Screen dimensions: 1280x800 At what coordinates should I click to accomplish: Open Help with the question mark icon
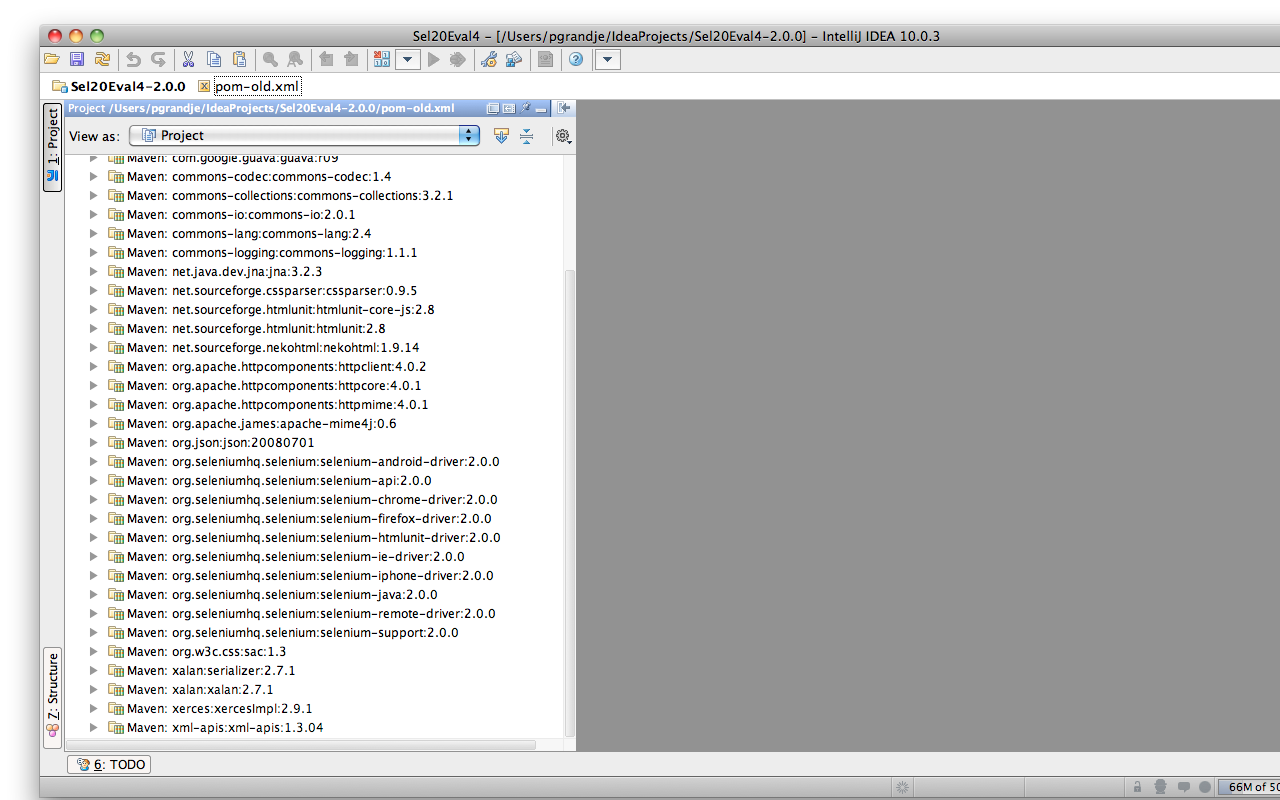tap(576, 60)
